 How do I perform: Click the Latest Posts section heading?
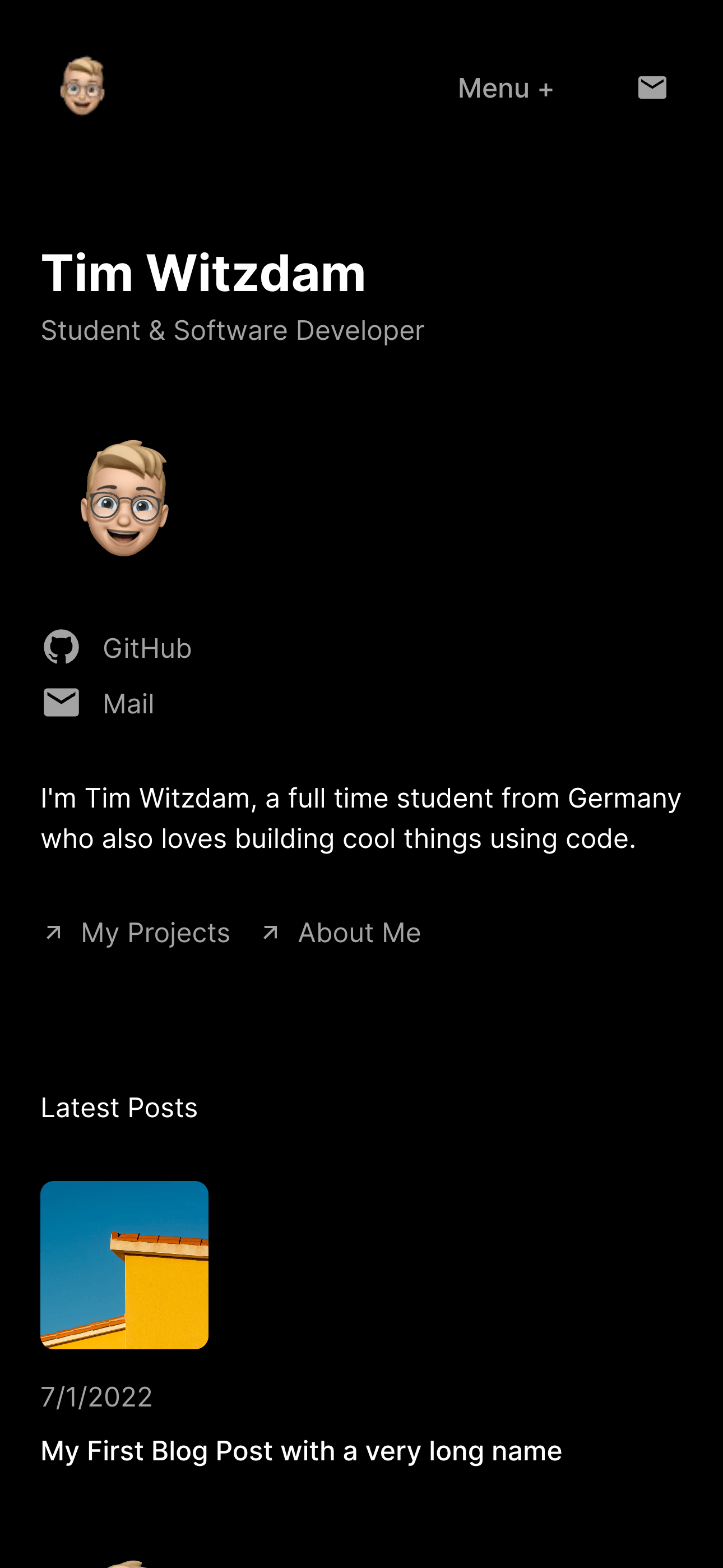pyautogui.click(x=119, y=1108)
